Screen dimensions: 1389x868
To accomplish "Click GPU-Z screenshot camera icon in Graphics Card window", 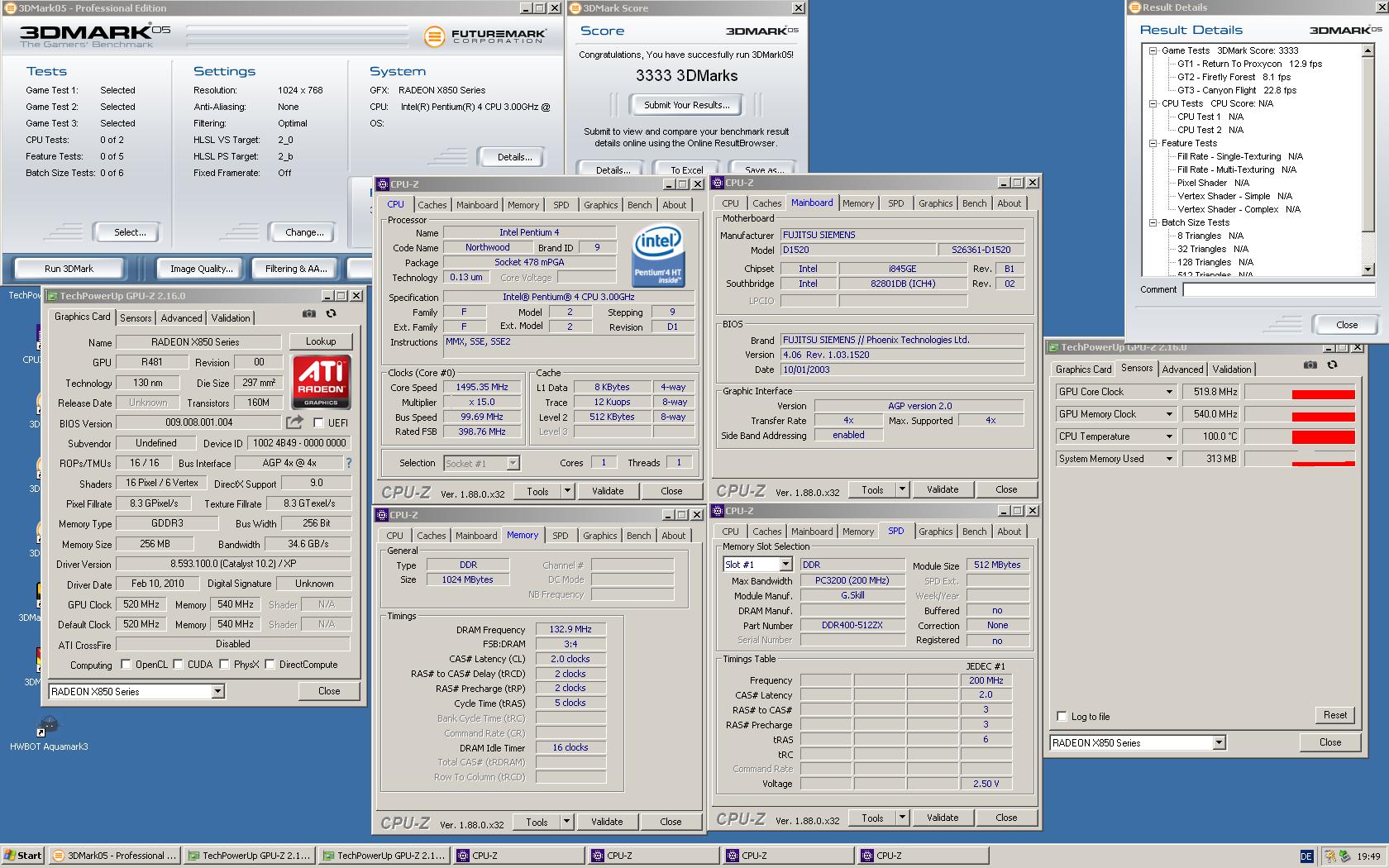I will point(308,314).
